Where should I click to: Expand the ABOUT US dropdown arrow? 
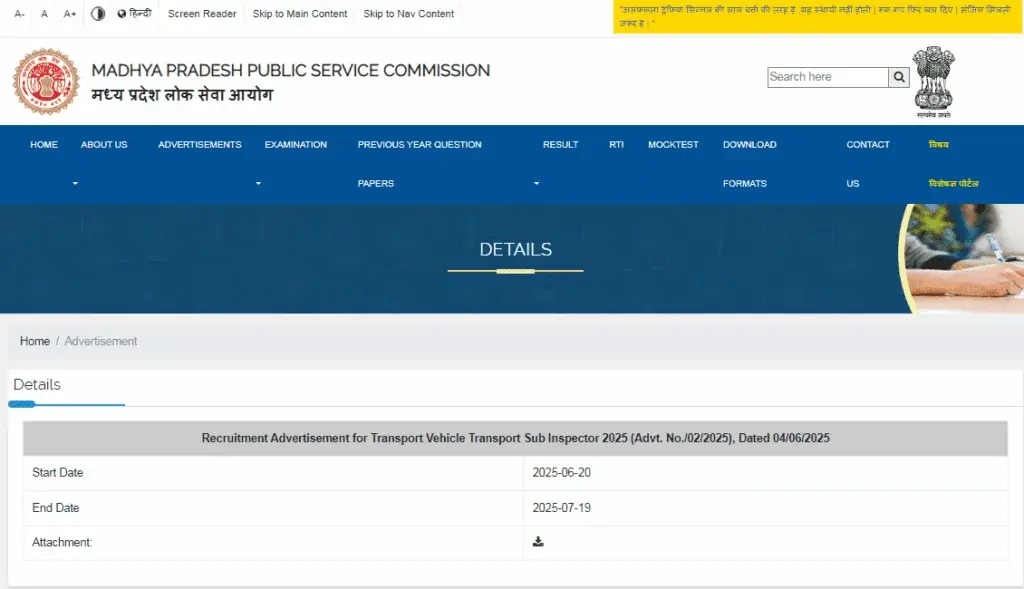[x=75, y=183]
